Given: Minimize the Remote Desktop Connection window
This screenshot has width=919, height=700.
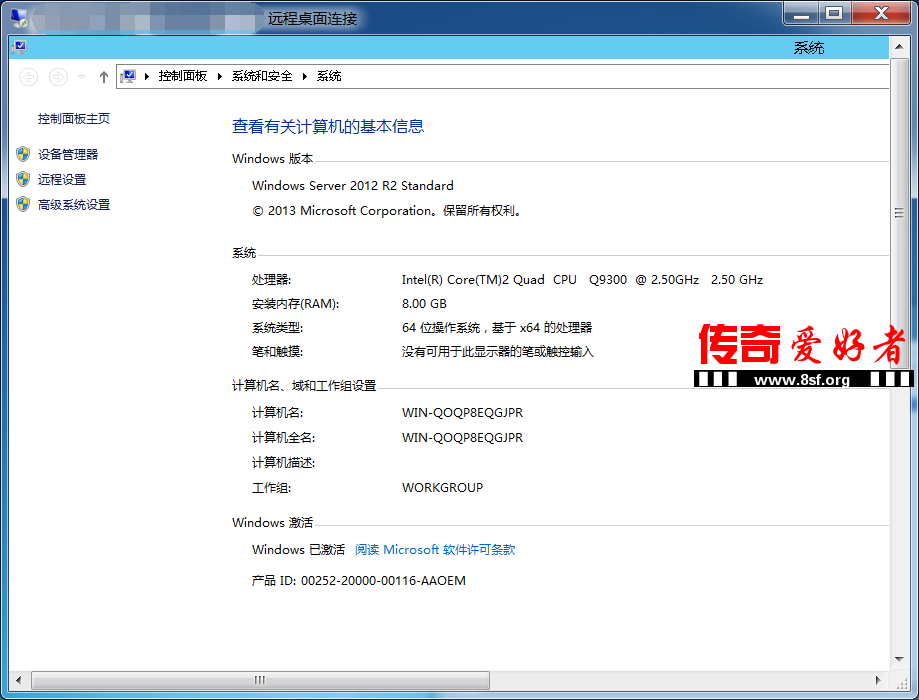Looking at the screenshot, I should click(801, 13).
